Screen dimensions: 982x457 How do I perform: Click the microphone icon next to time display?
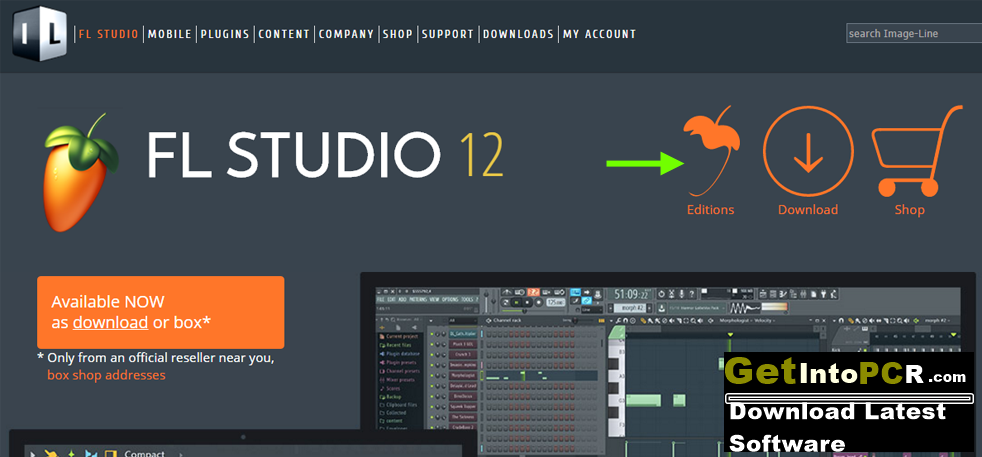point(681,294)
